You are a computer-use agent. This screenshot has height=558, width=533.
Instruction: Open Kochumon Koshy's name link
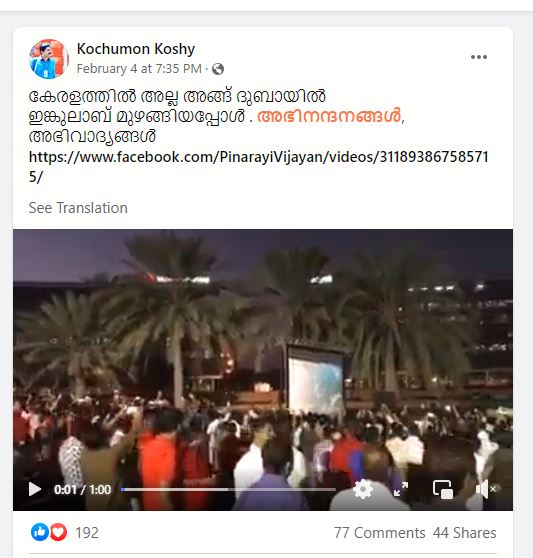point(136,49)
